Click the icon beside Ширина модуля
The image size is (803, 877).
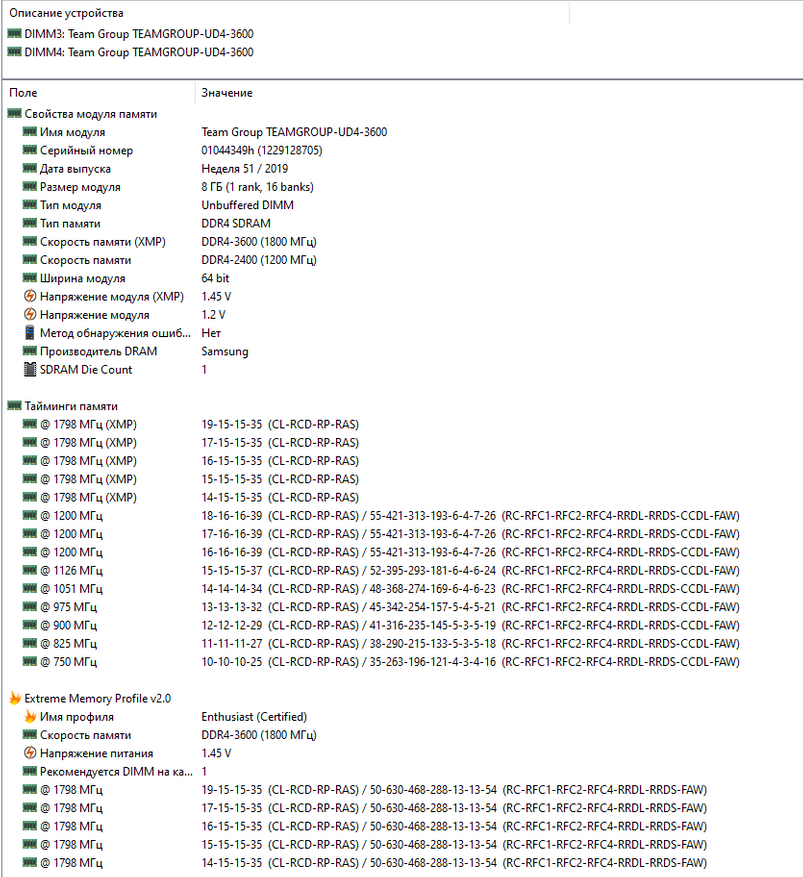[x=30, y=278]
